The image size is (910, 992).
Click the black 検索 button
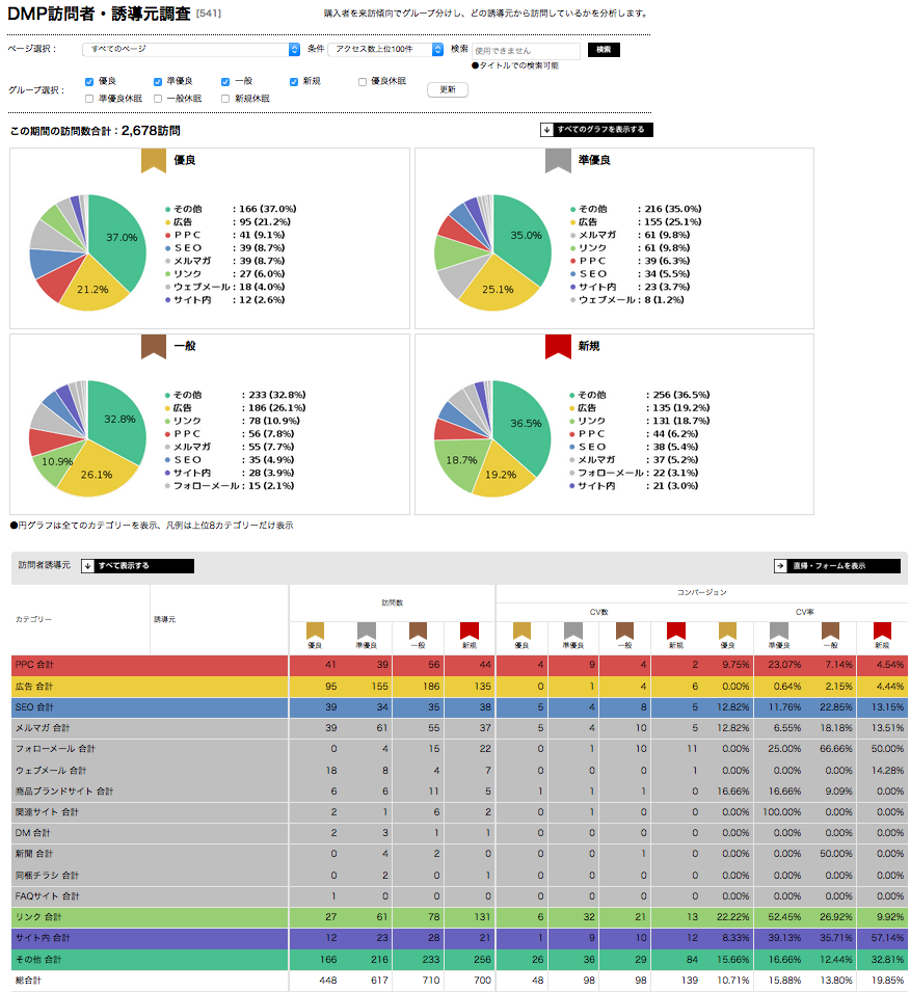pos(604,50)
